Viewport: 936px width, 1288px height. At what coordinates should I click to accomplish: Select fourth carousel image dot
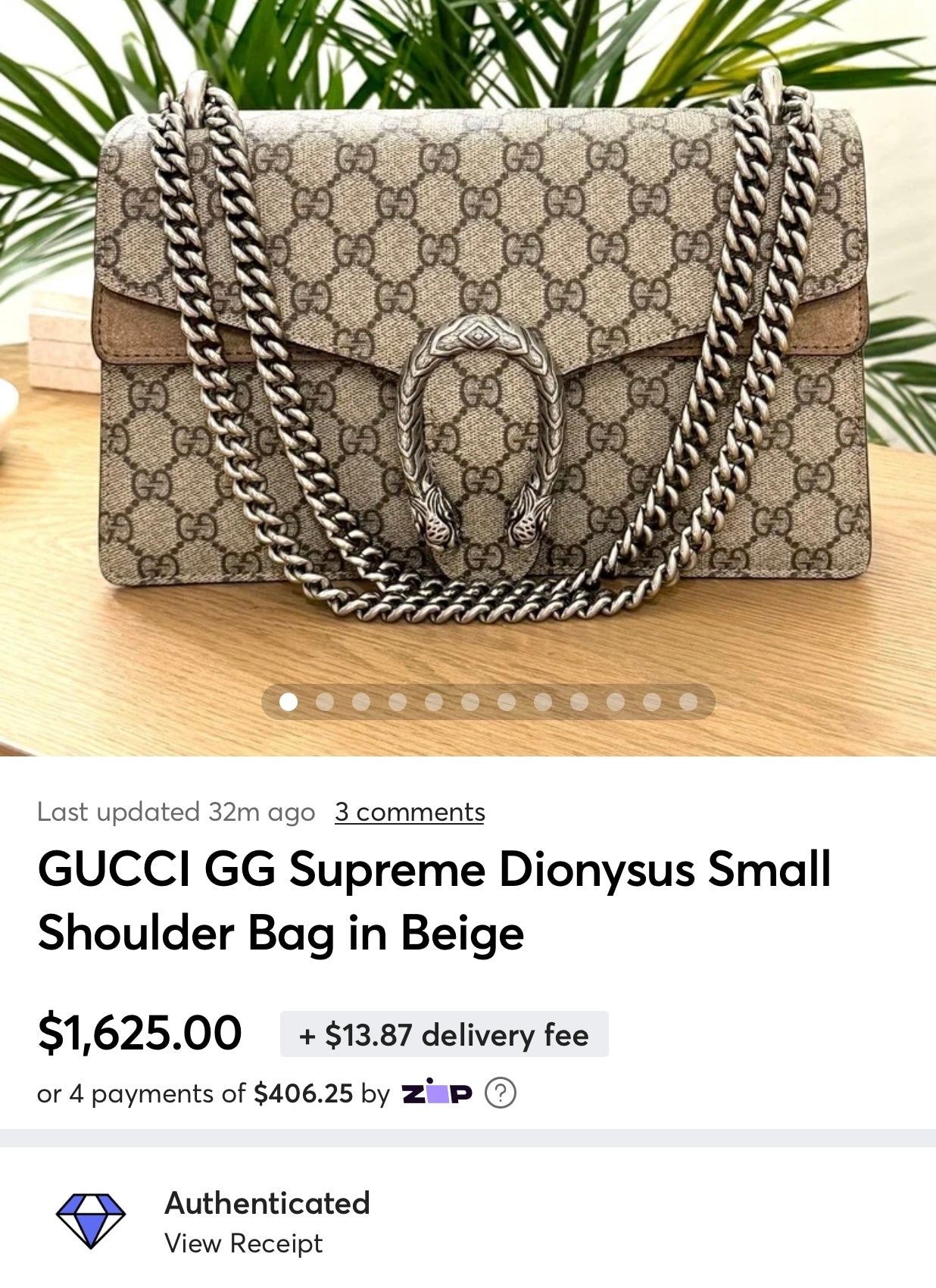click(398, 702)
